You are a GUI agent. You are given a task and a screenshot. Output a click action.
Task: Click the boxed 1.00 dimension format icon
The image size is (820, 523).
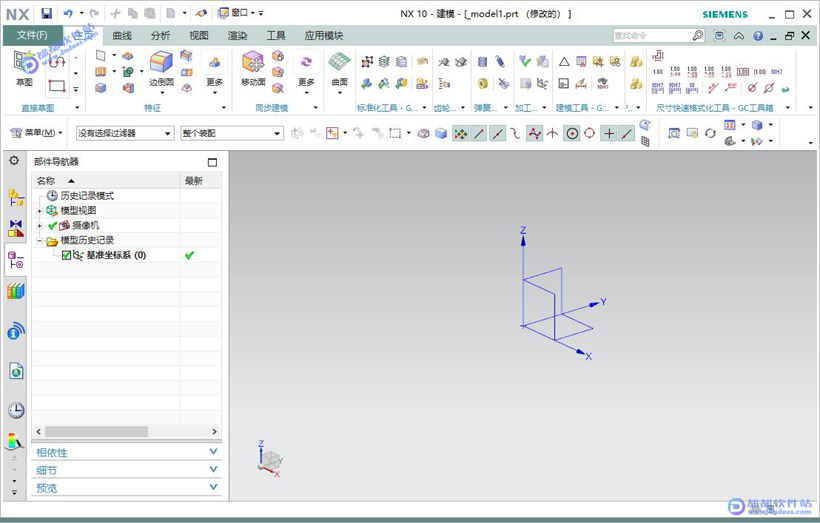coord(743,72)
